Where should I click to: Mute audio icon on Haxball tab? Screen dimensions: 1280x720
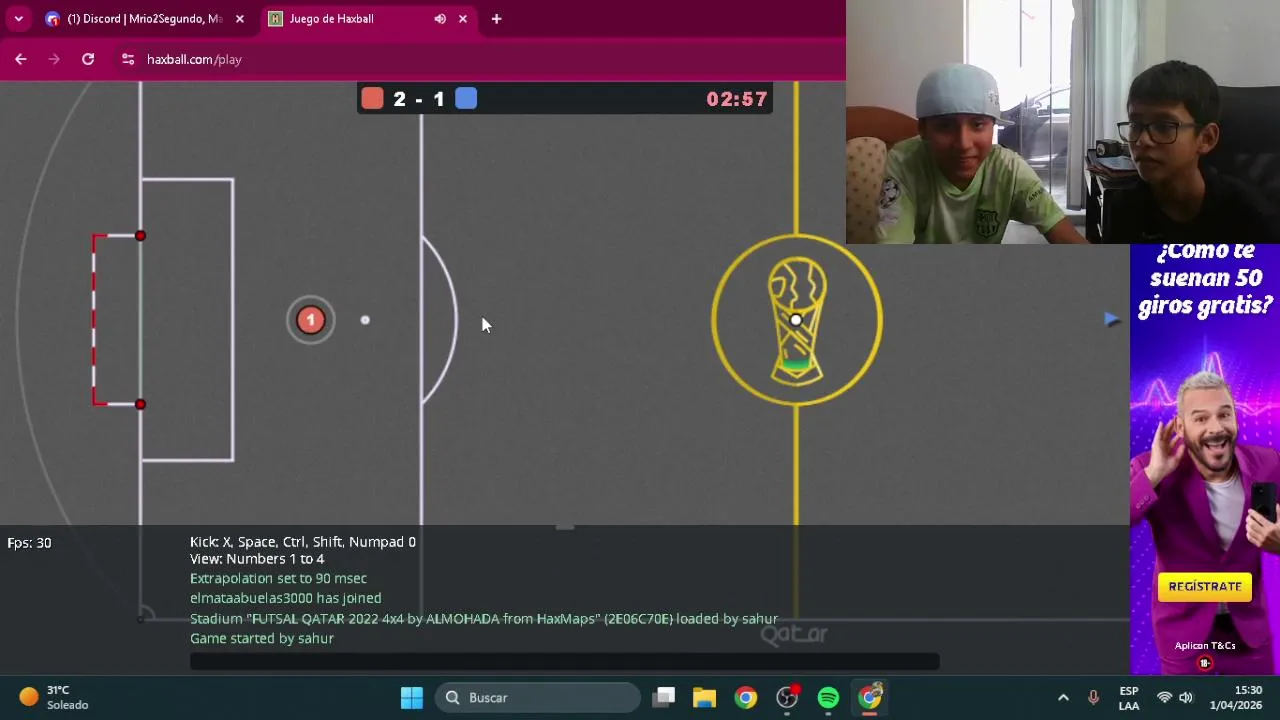click(440, 19)
